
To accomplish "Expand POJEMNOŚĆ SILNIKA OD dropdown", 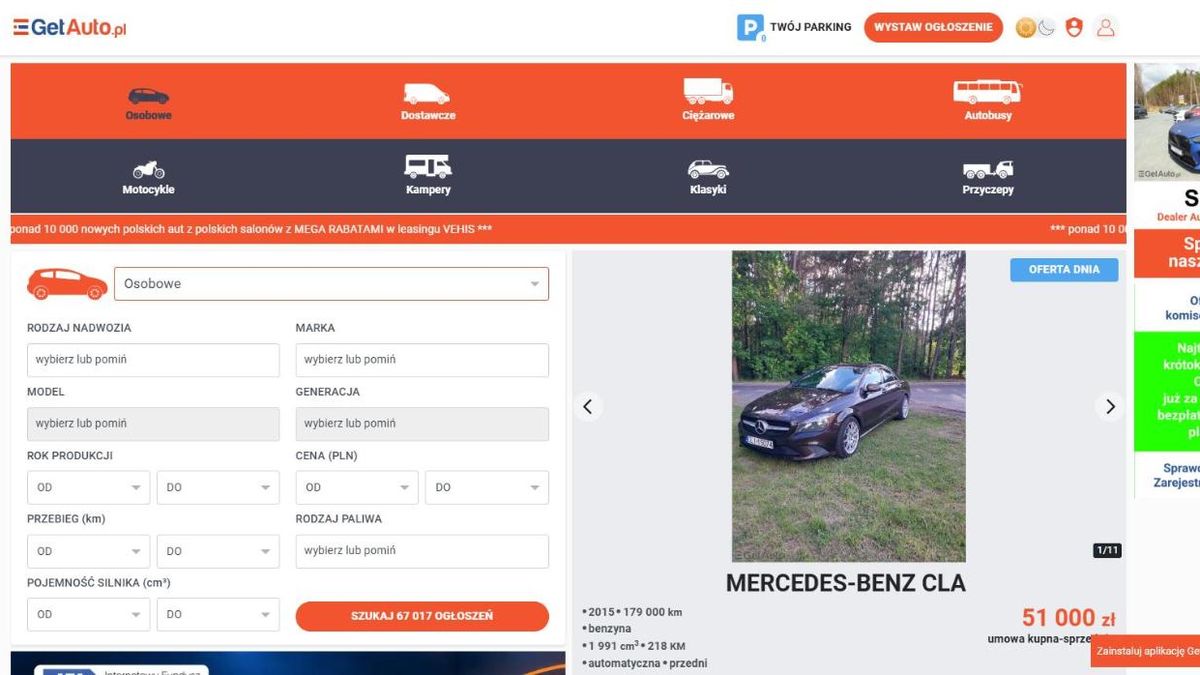I will click(x=88, y=615).
